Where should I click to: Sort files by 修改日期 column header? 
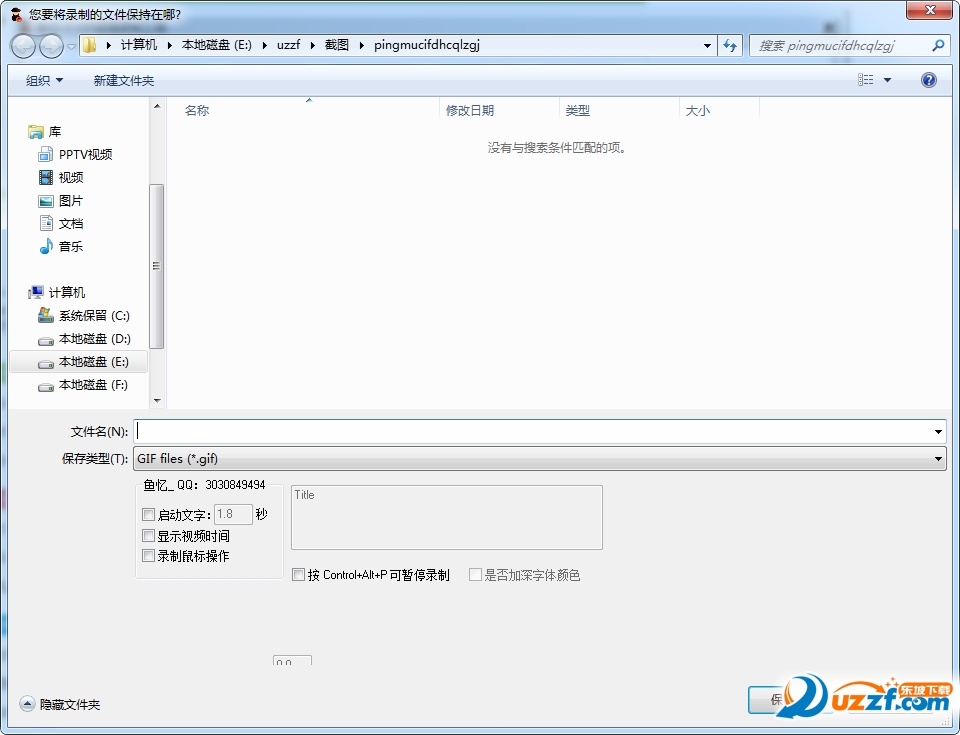pyautogui.click(x=470, y=111)
